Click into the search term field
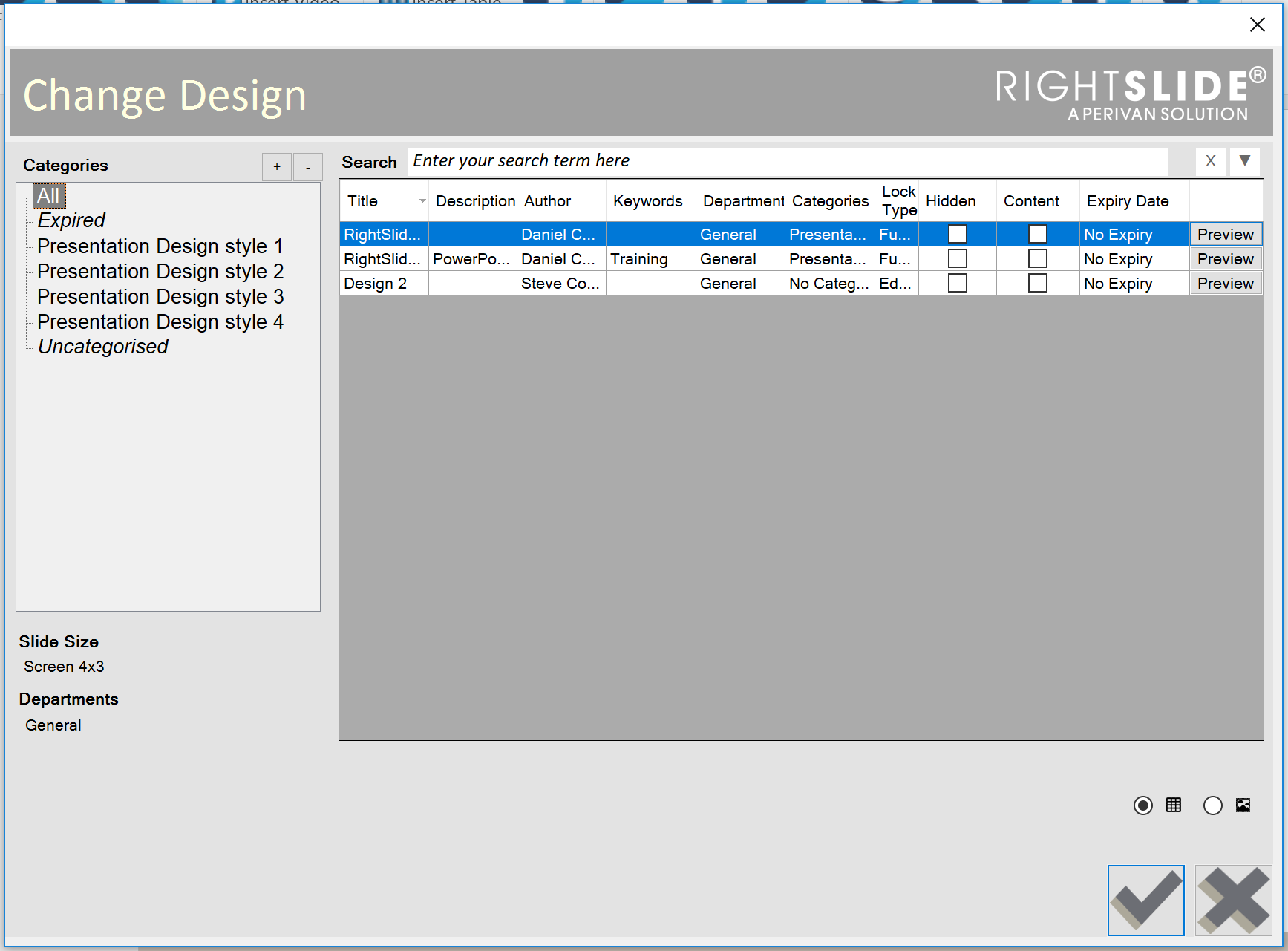The width and height of the screenshot is (1288, 951). [788, 161]
